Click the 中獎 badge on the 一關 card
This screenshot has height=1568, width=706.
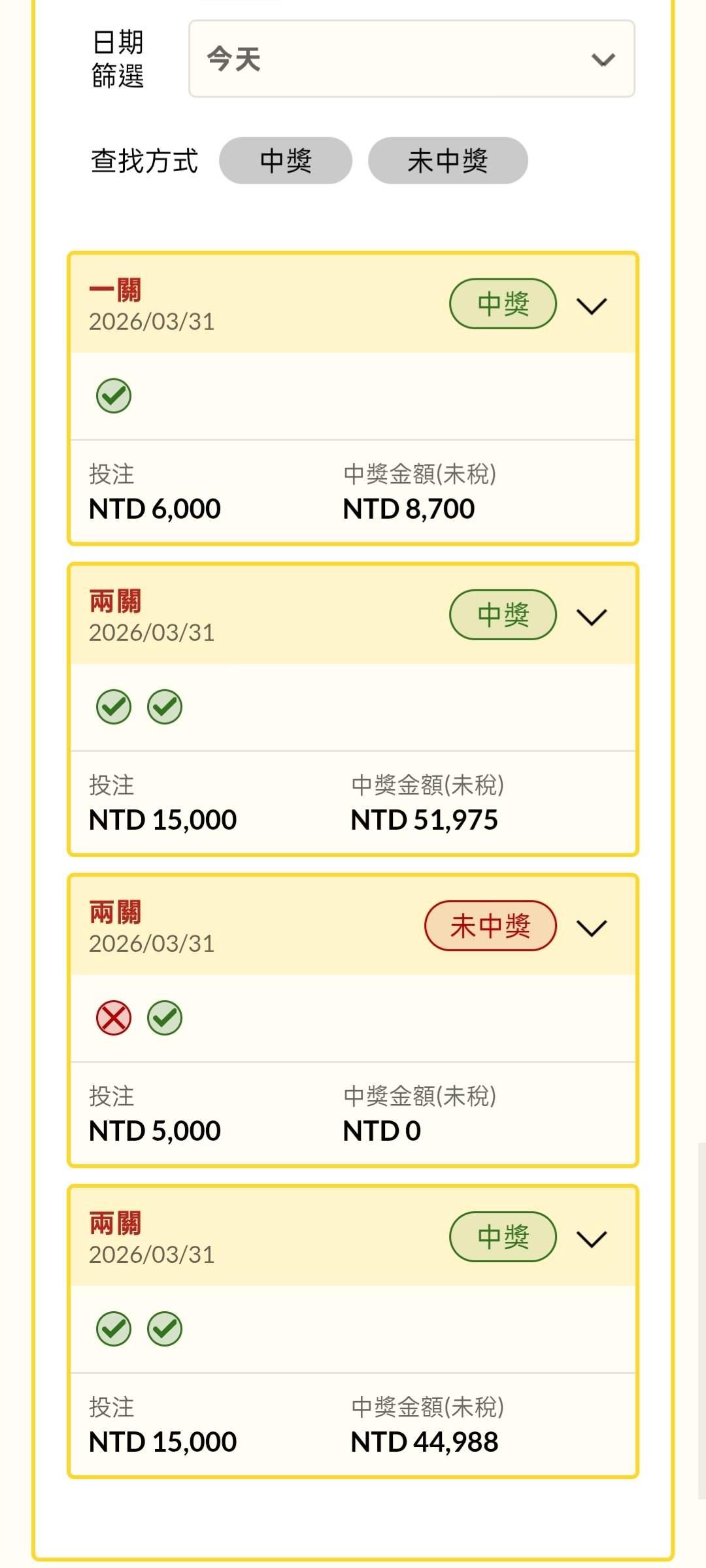click(503, 304)
